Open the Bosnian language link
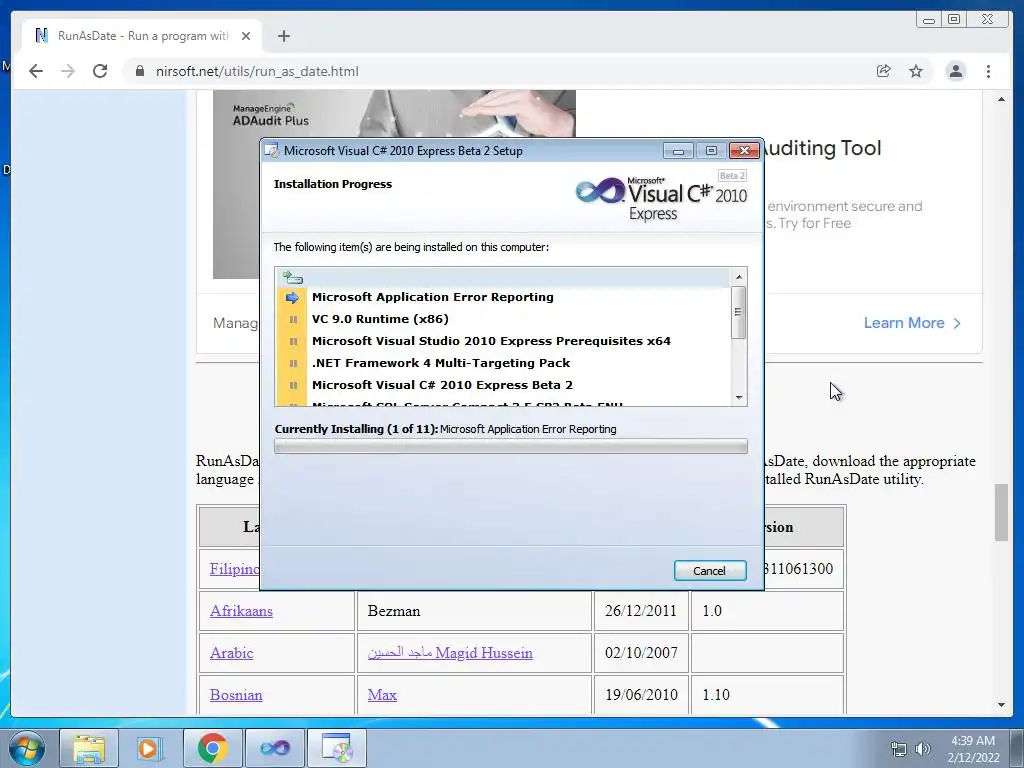The width and height of the screenshot is (1024, 768). click(236, 695)
